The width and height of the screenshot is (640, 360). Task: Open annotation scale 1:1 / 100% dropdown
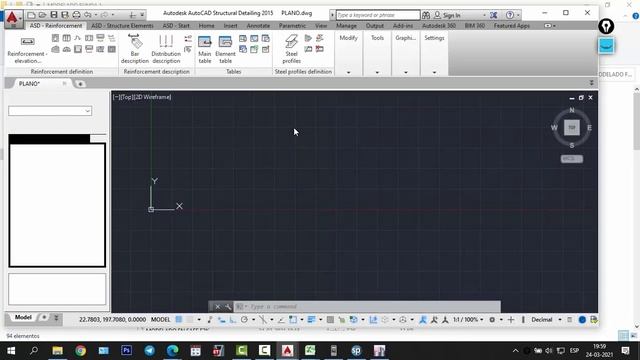(468, 320)
